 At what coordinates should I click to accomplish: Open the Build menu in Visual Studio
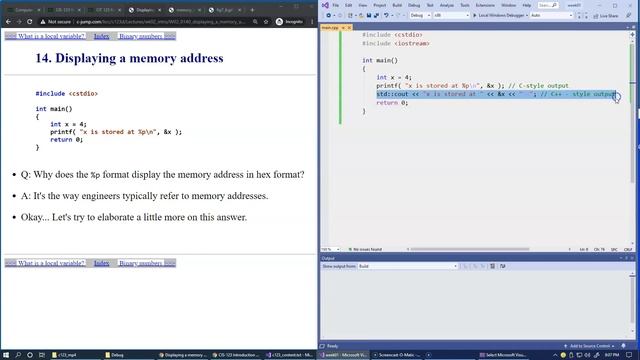coord(397,5)
